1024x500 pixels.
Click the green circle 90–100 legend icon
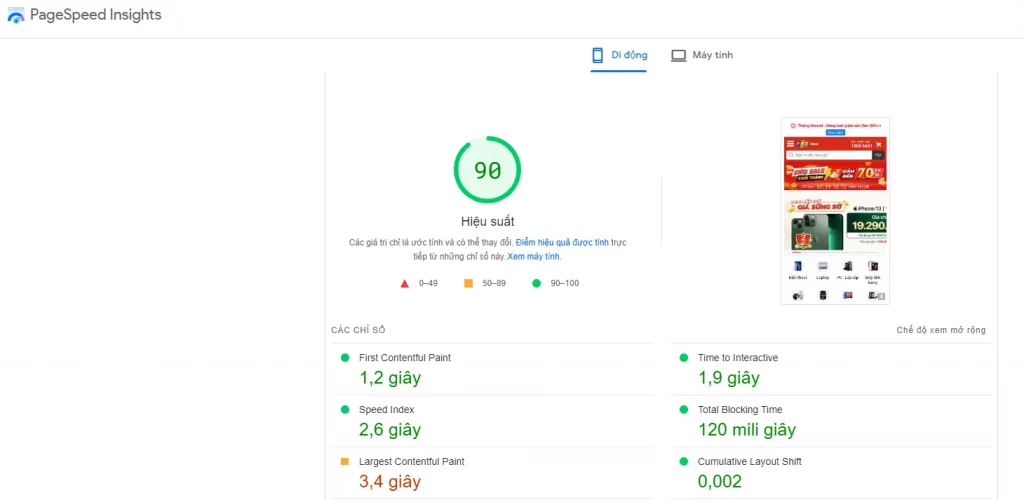[537, 283]
